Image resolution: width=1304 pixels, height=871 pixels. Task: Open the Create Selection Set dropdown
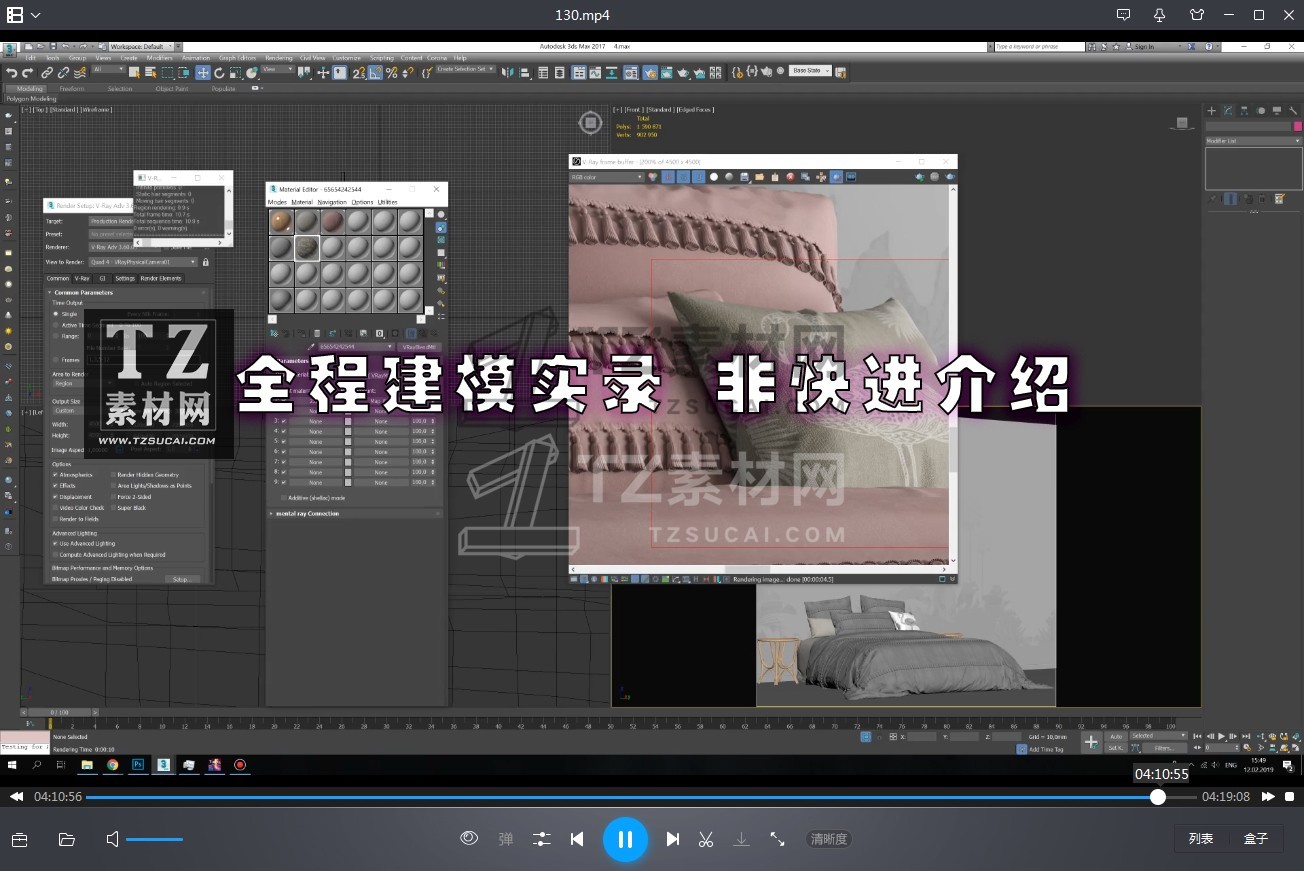click(465, 69)
